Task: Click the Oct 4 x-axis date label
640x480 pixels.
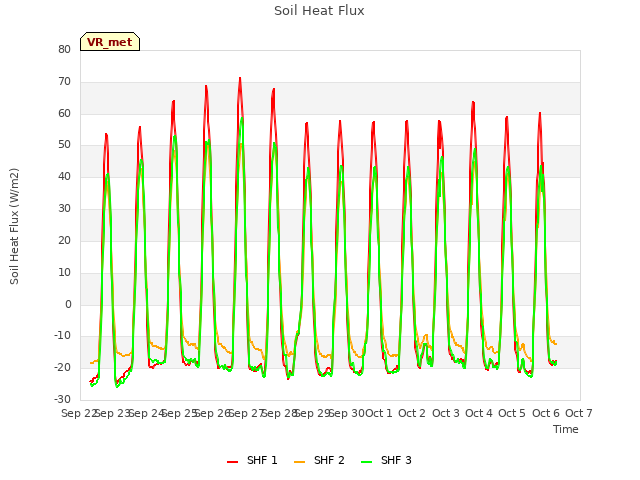Action: click(x=479, y=413)
